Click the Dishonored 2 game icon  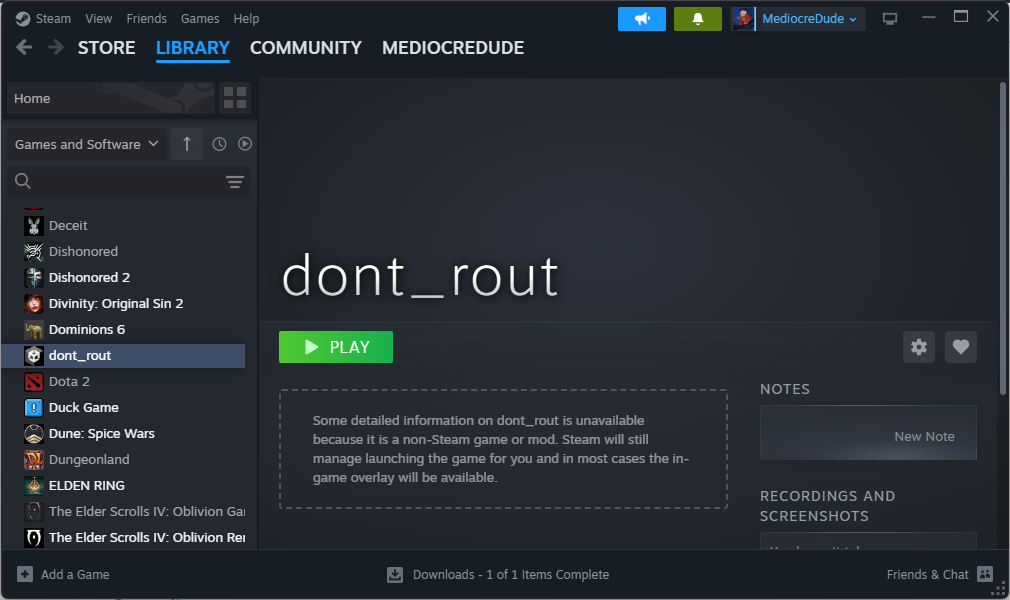[33, 278]
